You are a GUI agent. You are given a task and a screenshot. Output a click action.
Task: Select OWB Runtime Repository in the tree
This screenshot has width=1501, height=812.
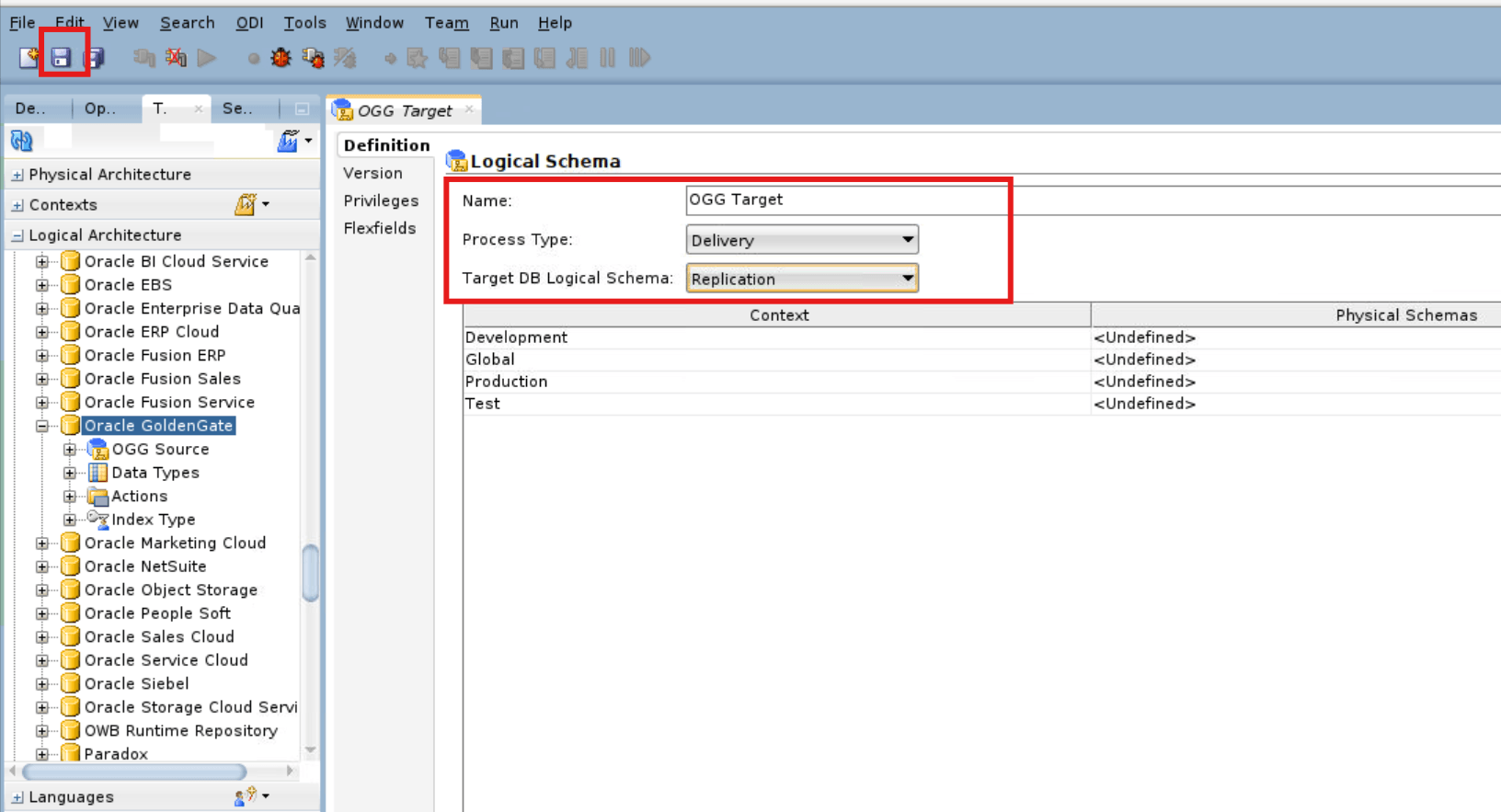[x=180, y=731]
